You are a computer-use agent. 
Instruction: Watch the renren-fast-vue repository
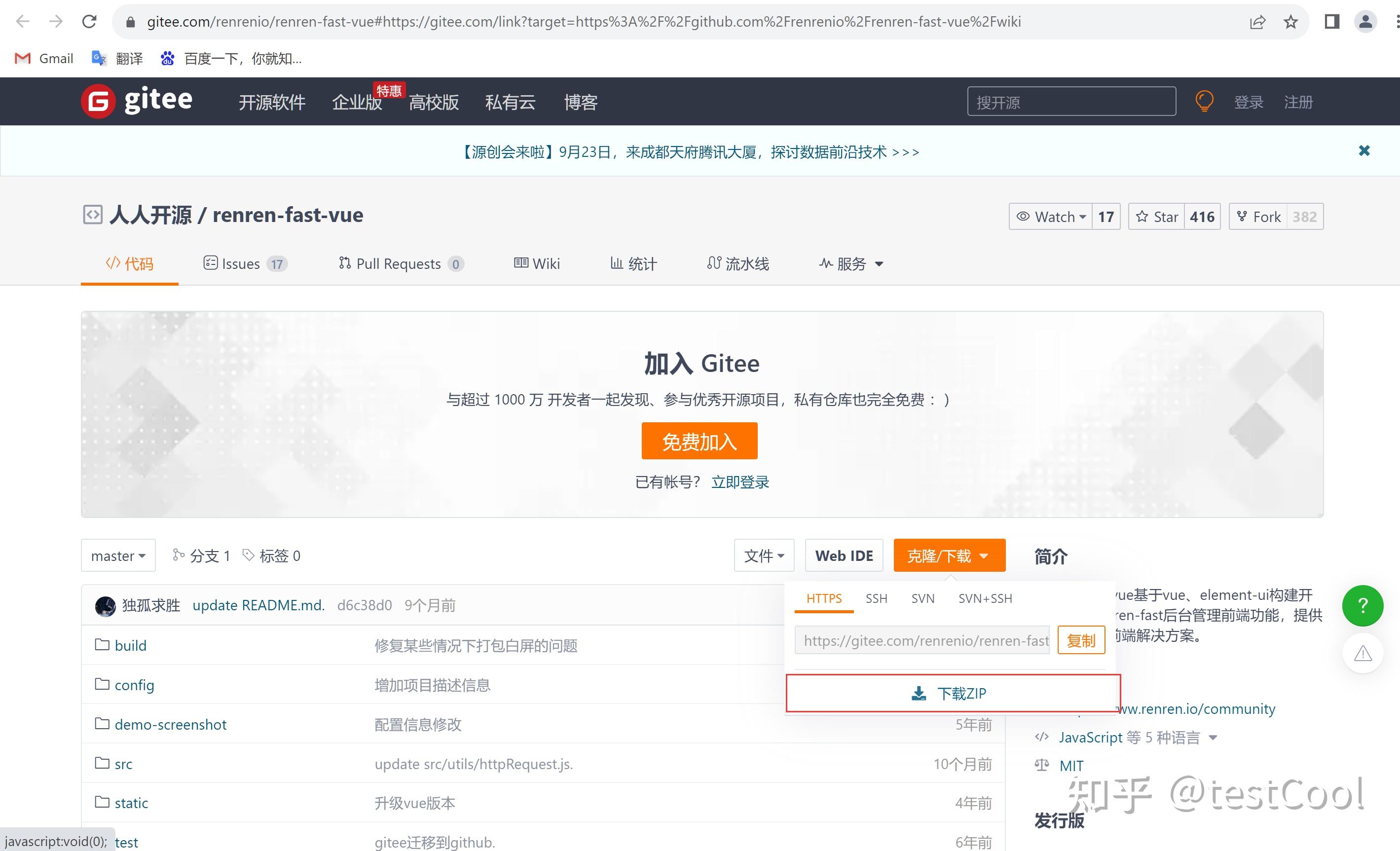(x=1052, y=217)
